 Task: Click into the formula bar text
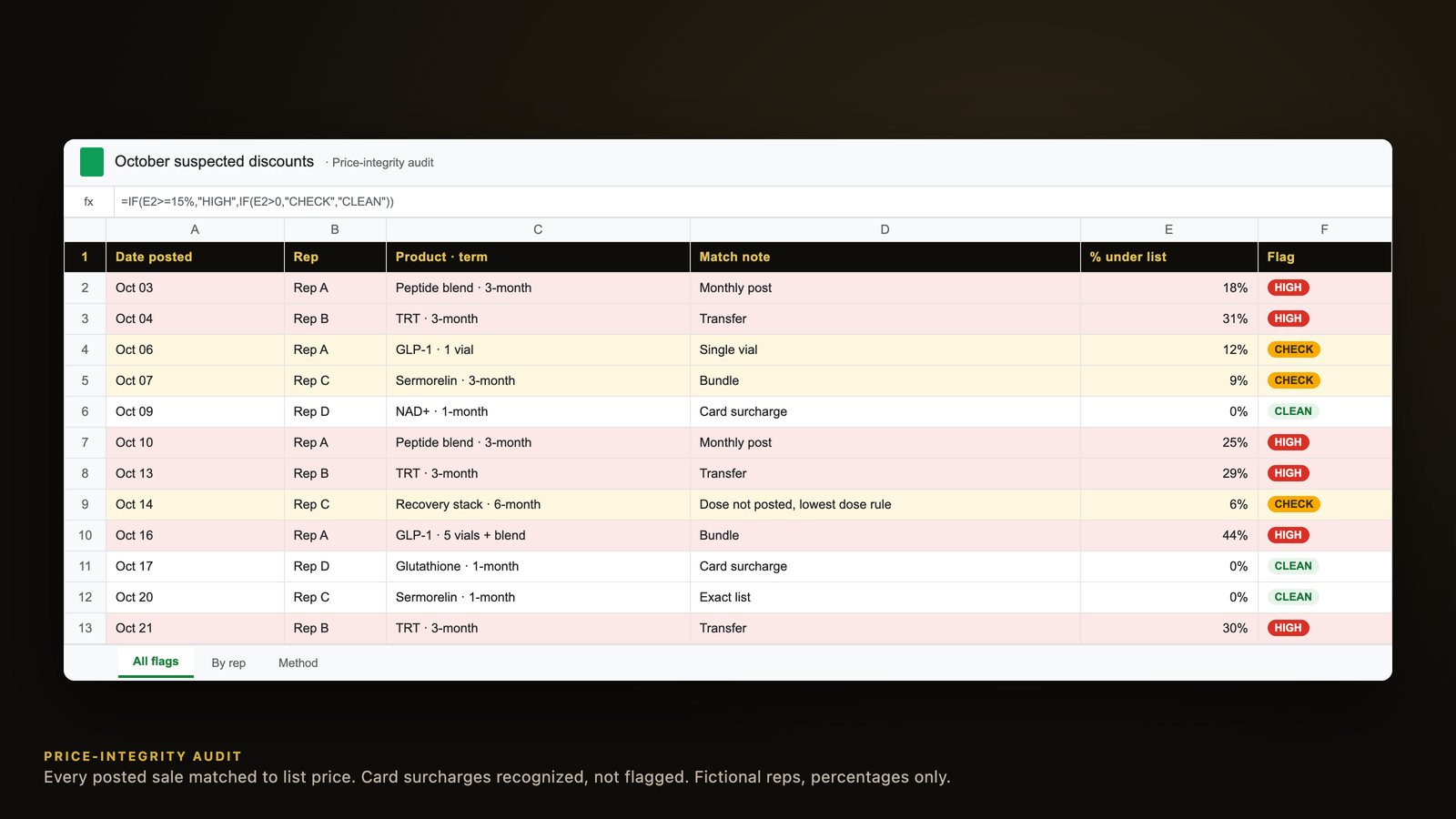pyautogui.click(x=258, y=202)
